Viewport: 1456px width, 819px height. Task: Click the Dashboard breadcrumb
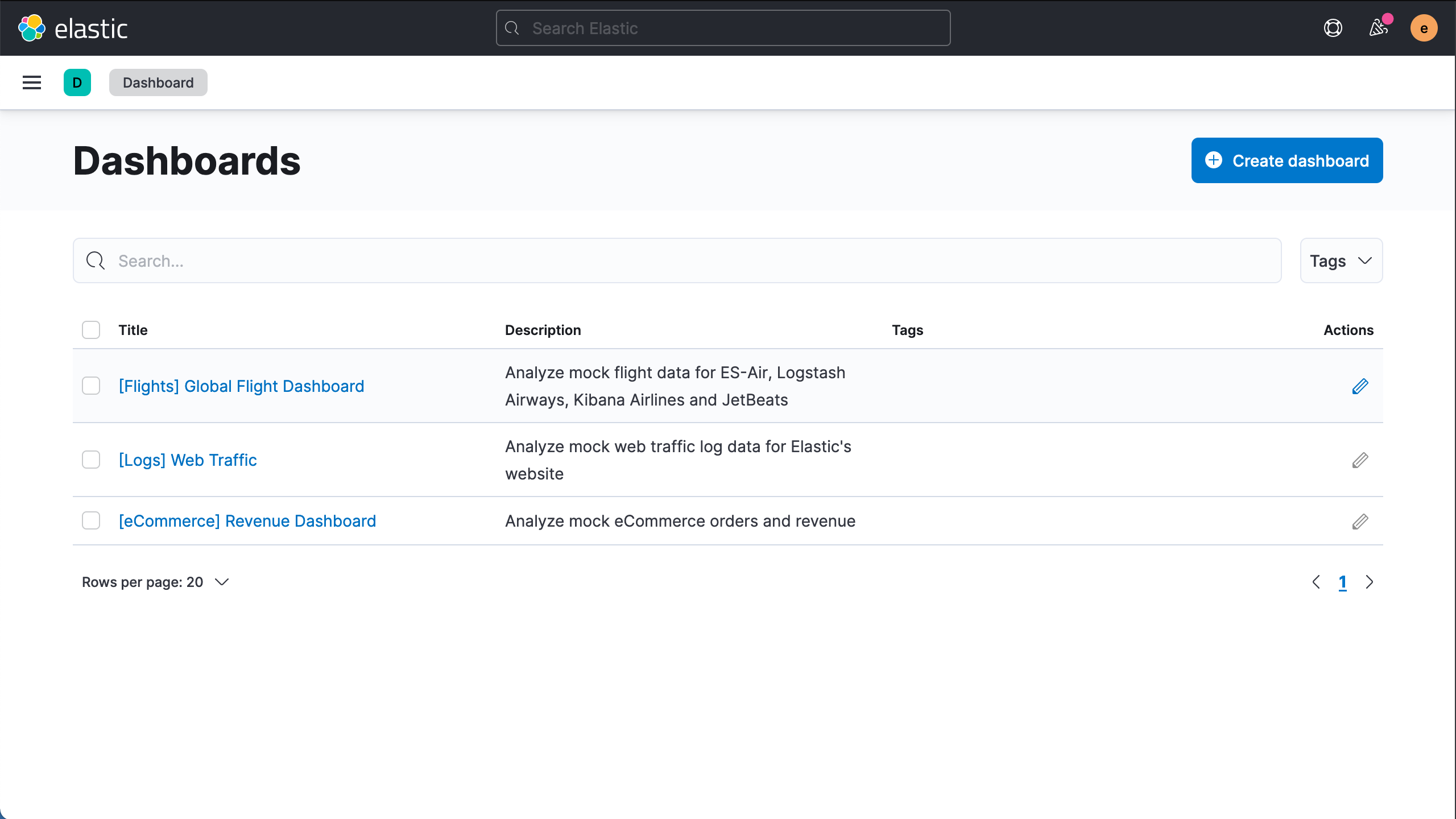pos(158,82)
